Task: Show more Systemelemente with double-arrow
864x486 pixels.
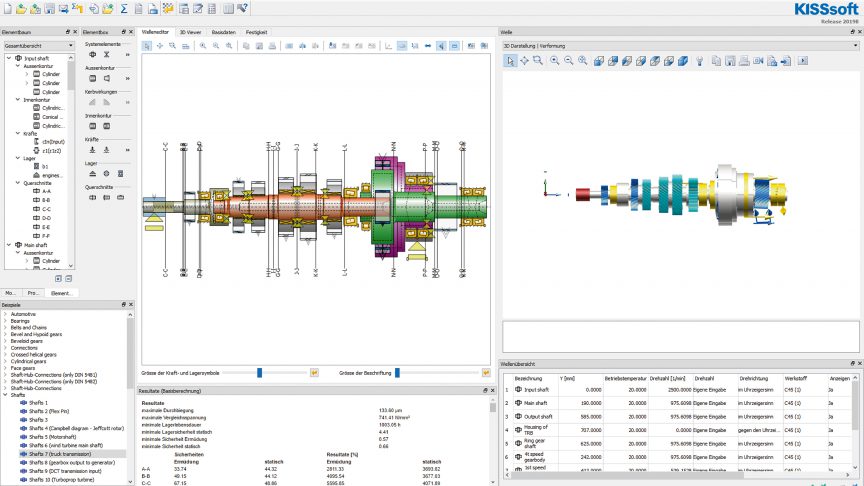Action: coord(128,55)
